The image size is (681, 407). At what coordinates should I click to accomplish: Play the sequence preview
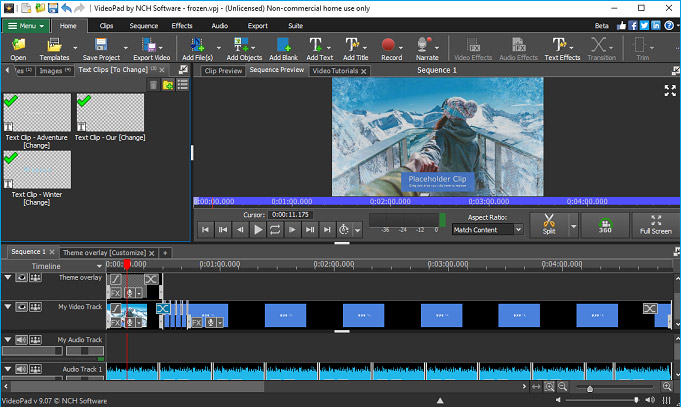pyautogui.click(x=258, y=229)
